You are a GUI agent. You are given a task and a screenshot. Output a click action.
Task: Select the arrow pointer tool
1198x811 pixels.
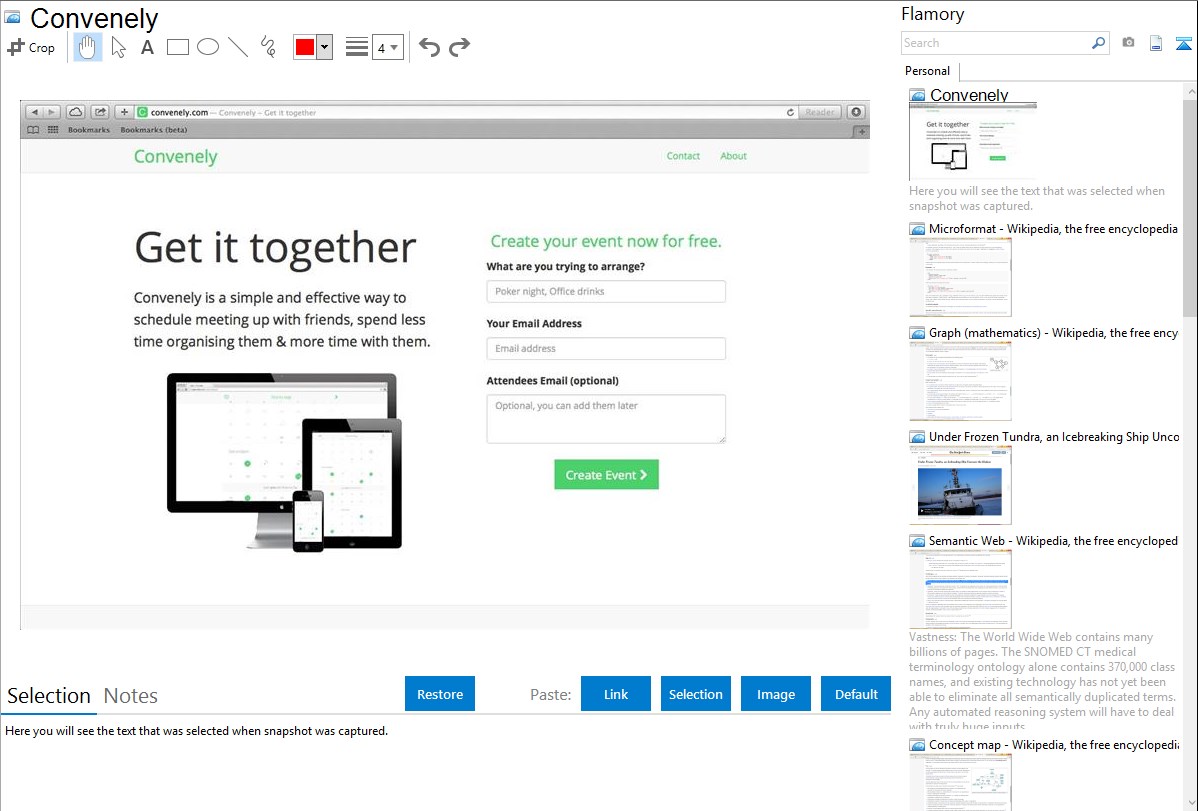click(118, 47)
